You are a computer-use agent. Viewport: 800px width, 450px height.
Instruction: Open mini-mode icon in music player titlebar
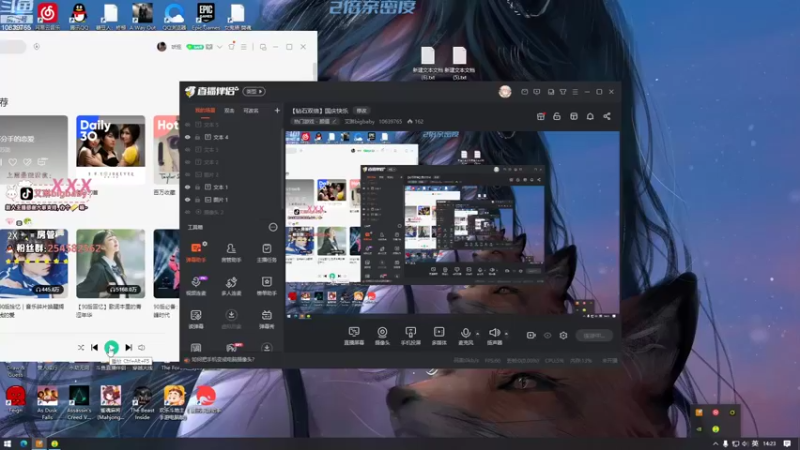click(263, 47)
